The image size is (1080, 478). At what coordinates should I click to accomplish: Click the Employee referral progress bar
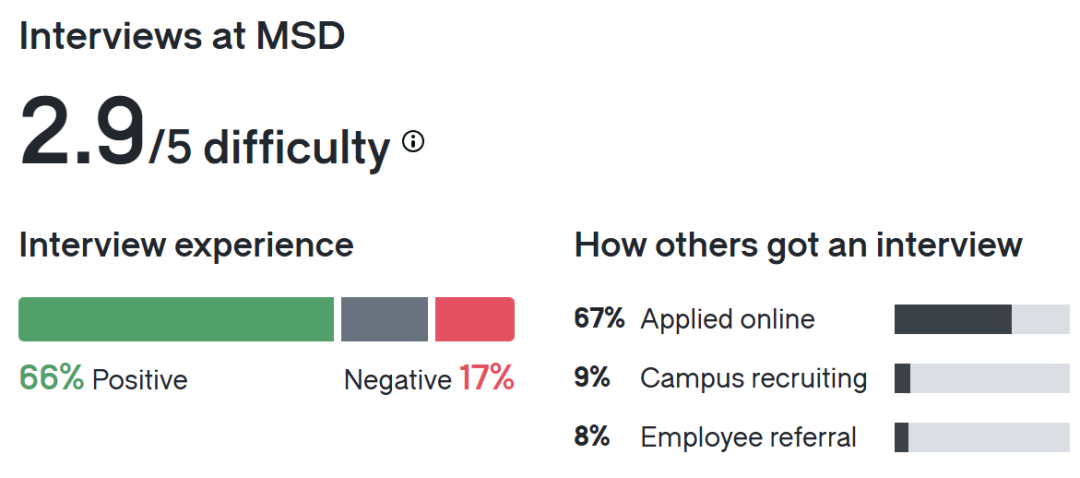click(981, 437)
